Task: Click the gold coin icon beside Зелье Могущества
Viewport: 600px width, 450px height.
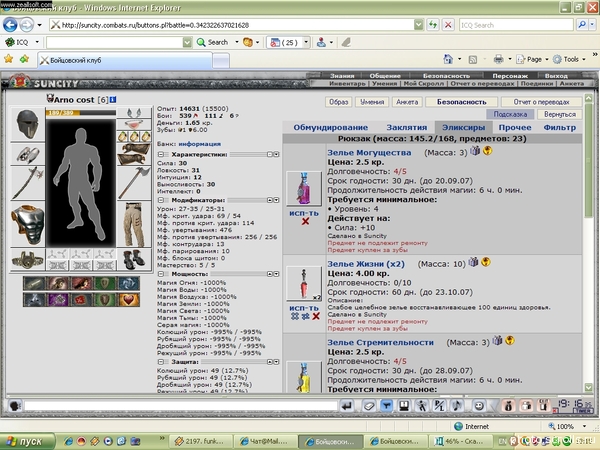Action: pyautogui.click(x=488, y=151)
